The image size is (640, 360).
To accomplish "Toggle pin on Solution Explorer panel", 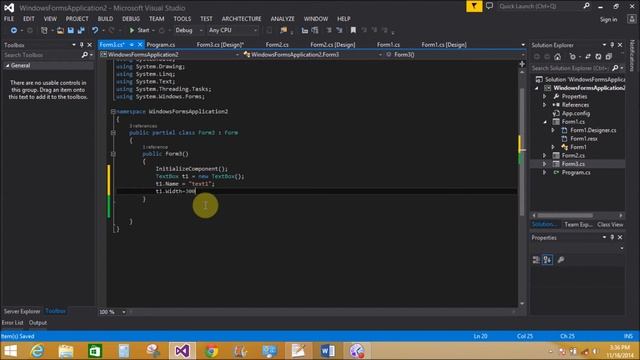I will (x=612, y=45).
